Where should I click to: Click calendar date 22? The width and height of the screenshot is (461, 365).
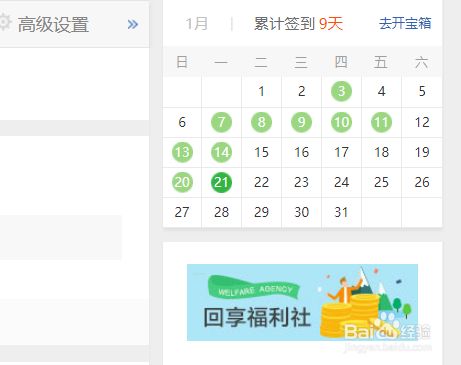tap(261, 182)
